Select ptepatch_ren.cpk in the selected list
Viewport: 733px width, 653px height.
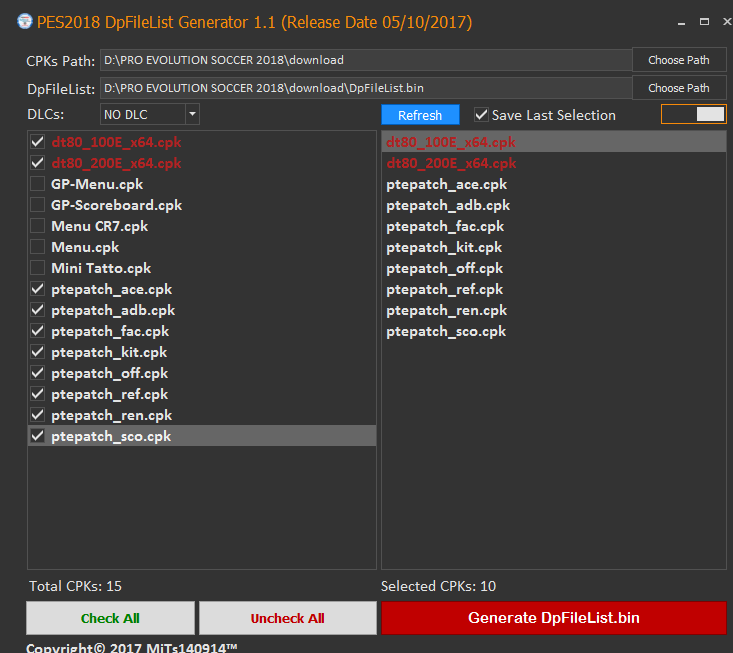[x=554, y=310]
